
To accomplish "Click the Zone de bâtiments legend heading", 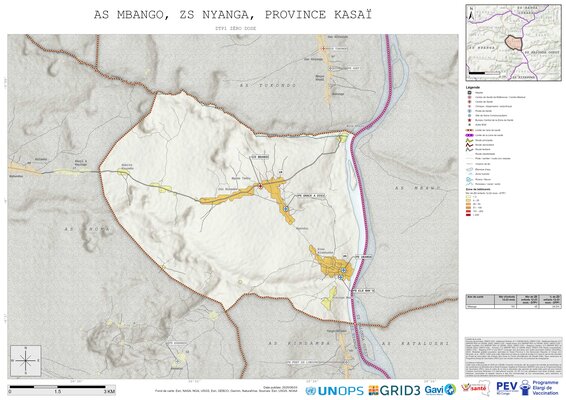I will 478,189.
